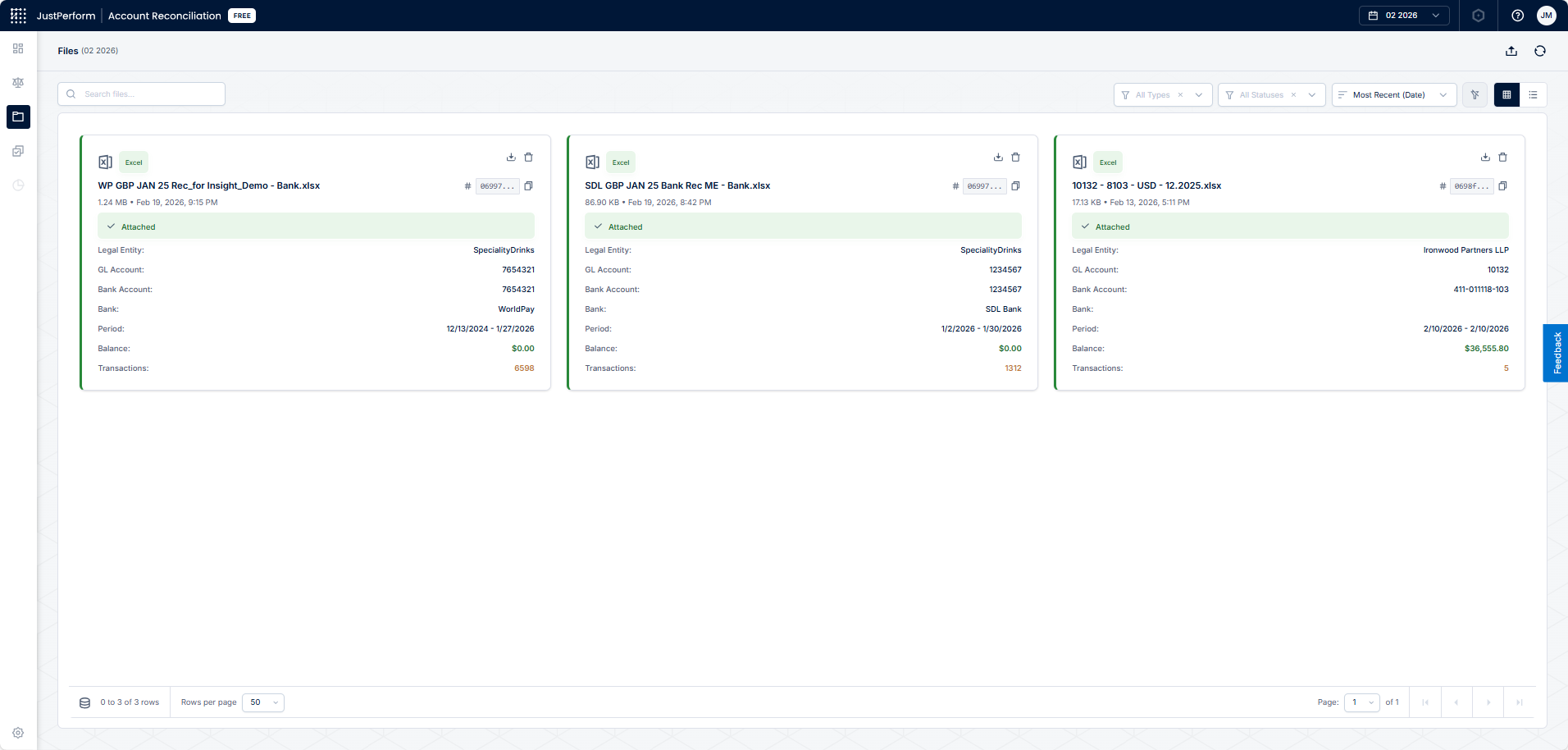The image size is (1568, 750).
Task: Click the FREE plan badge
Action: (242, 16)
